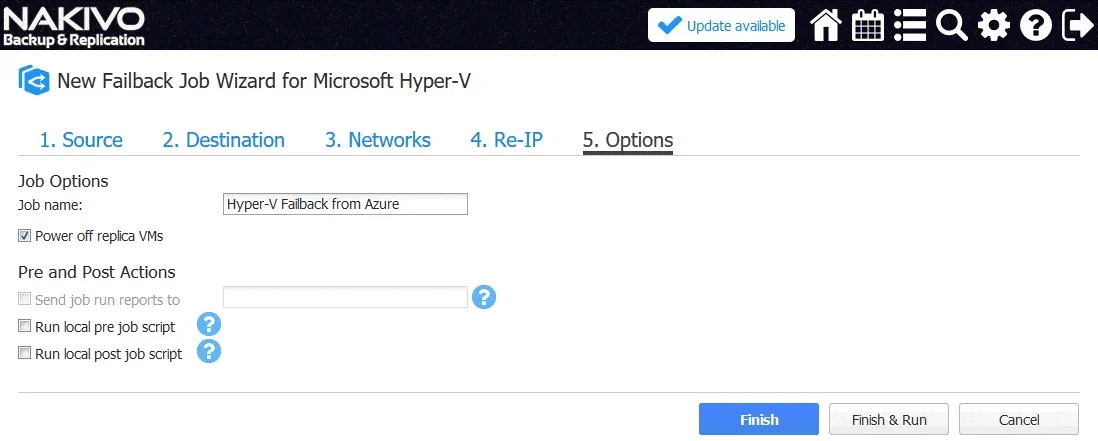1098x441 pixels.
Task: Enable Run local post job script
Action: click(25, 353)
